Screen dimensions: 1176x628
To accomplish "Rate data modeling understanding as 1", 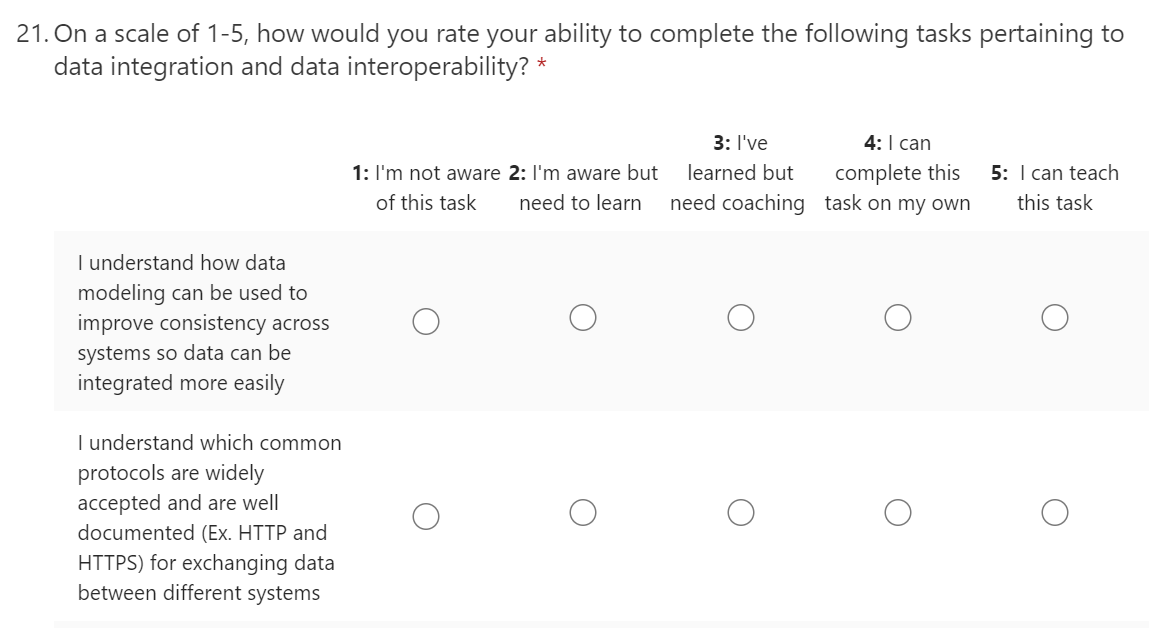I will 426,321.
